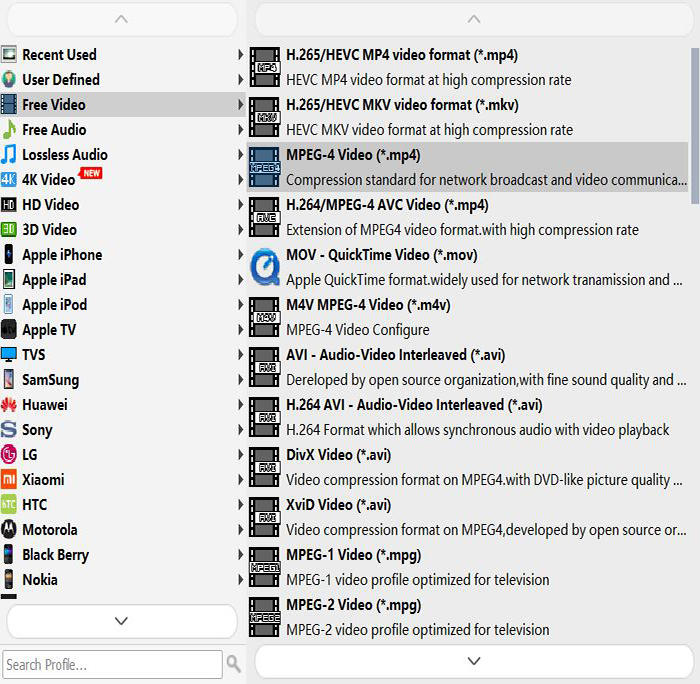Open the Free Video category
700x684 pixels.
(123, 104)
